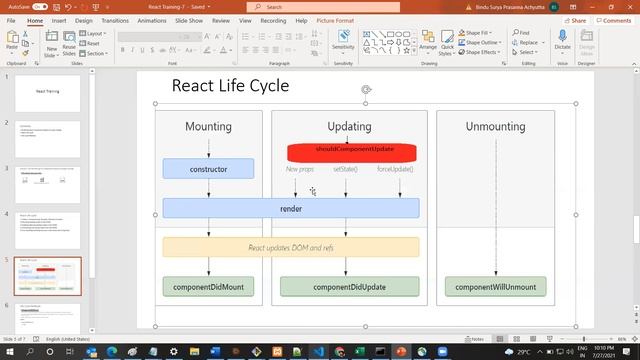Click the Paste clipboard icon
The image size is (640, 360).
[x=12, y=38]
